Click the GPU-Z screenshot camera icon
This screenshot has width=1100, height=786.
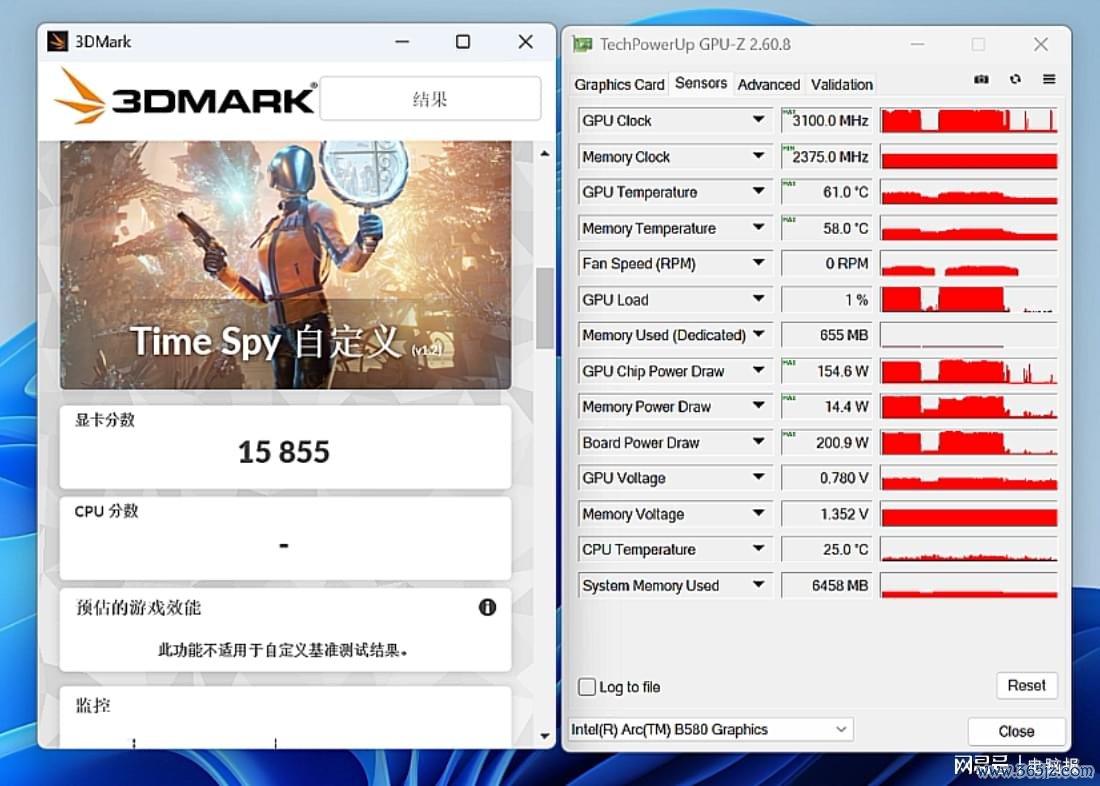(x=981, y=79)
